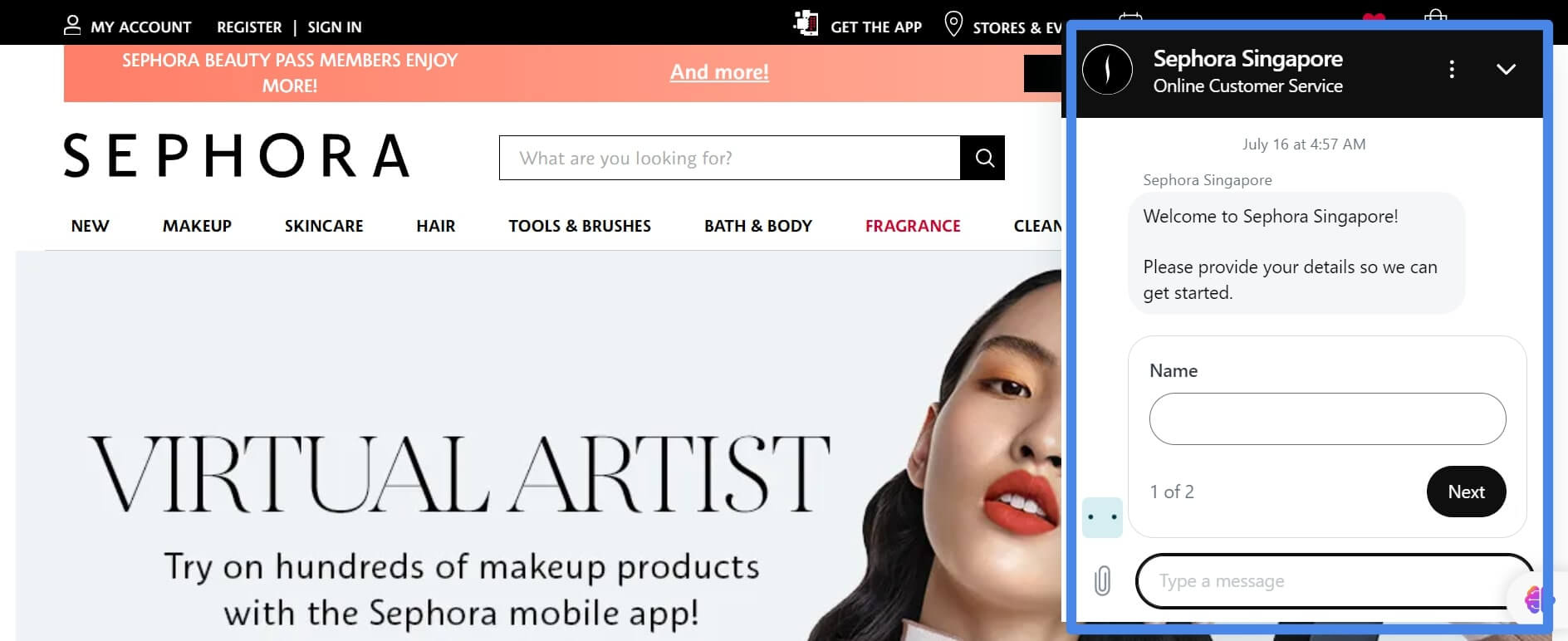Open the Fragrance menu category
The image size is (1568, 641).
pyautogui.click(x=913, y=226)
